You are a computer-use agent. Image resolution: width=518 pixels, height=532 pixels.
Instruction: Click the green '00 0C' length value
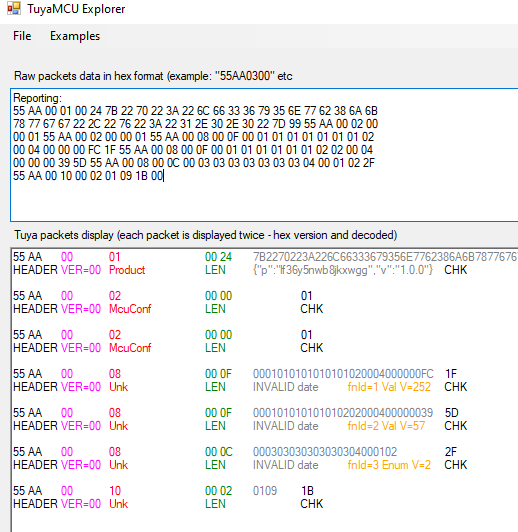(x=219, y=452)
